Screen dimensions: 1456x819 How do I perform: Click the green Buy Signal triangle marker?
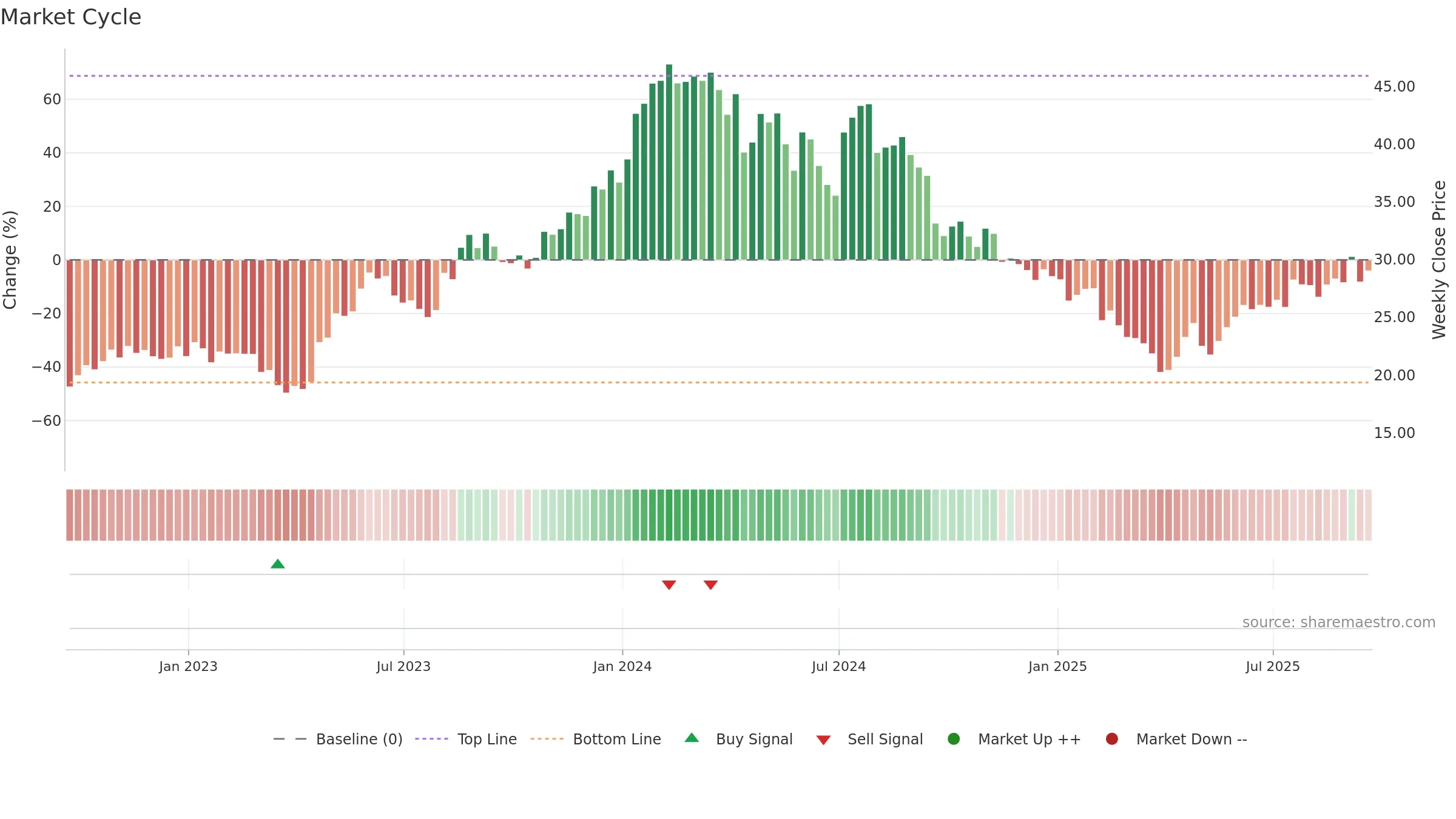click(x=278, y=564)
